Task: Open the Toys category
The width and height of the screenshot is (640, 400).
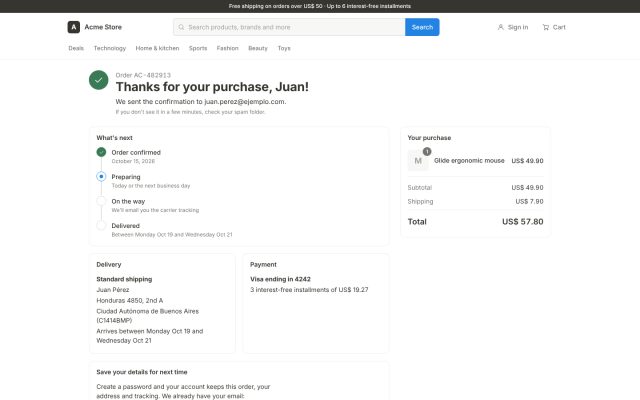Action: pos(284,48)
